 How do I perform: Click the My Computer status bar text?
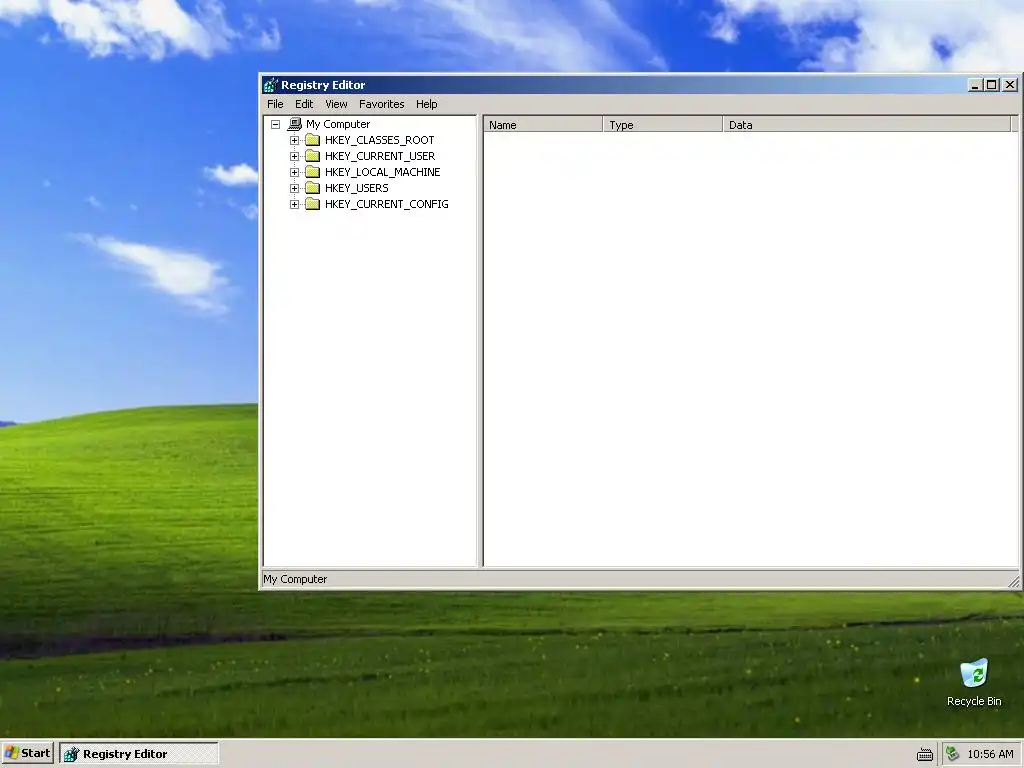point(295,579)
